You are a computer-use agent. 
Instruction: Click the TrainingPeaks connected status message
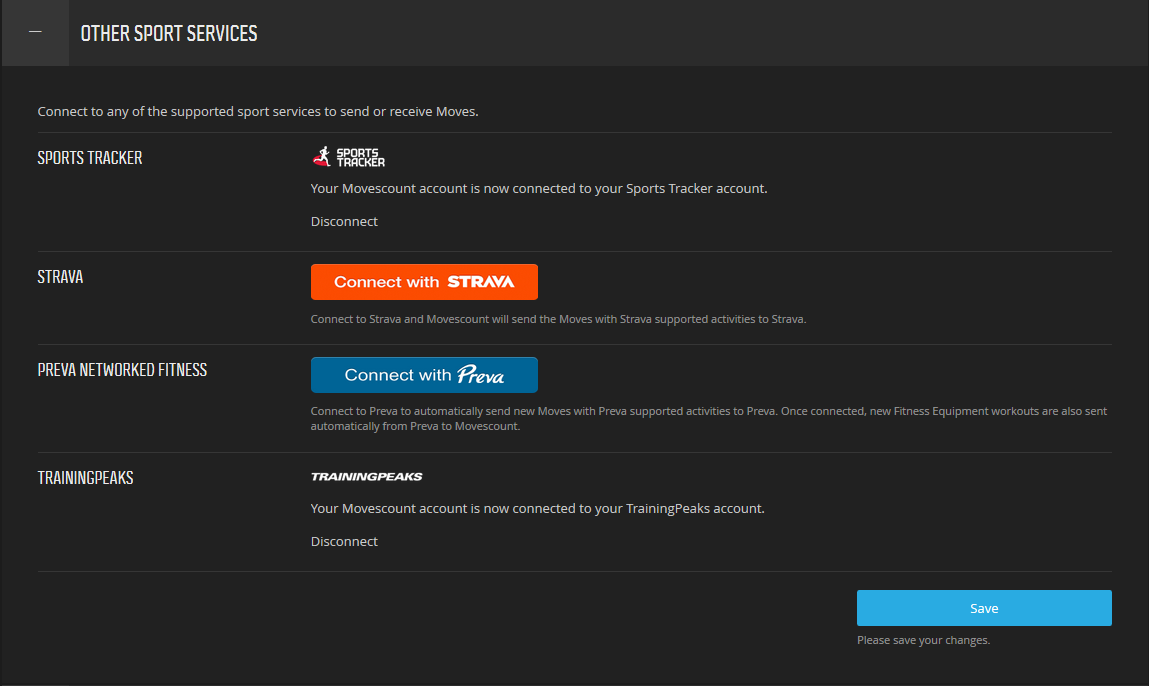537,508
